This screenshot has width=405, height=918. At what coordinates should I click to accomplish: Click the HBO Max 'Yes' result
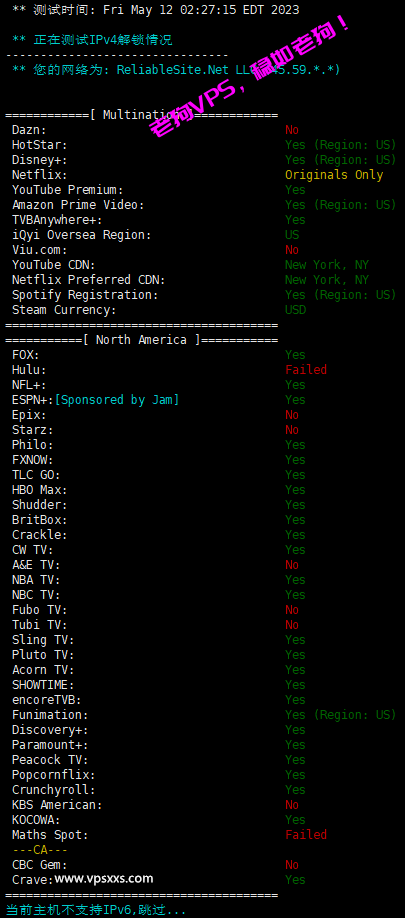click(x=295, y=490)
